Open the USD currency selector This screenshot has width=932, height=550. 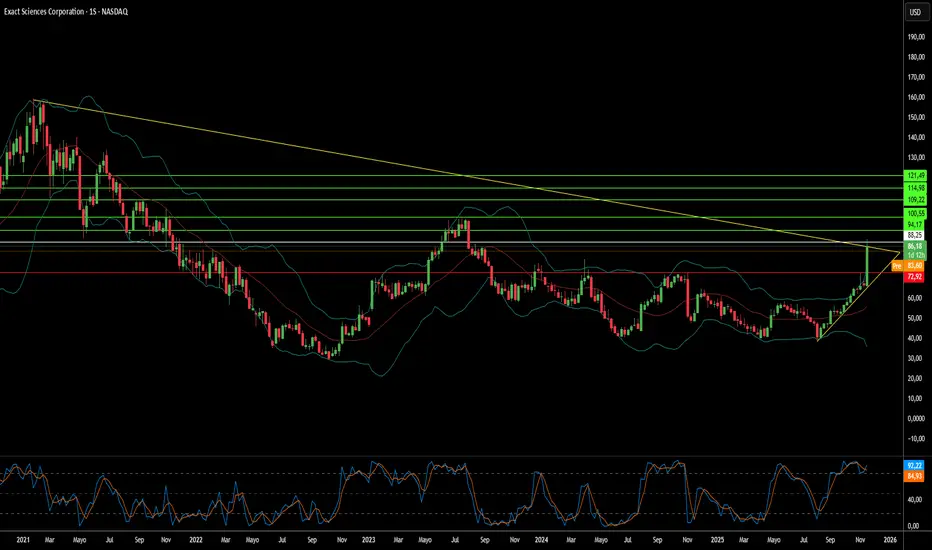[x=914, y=13]
